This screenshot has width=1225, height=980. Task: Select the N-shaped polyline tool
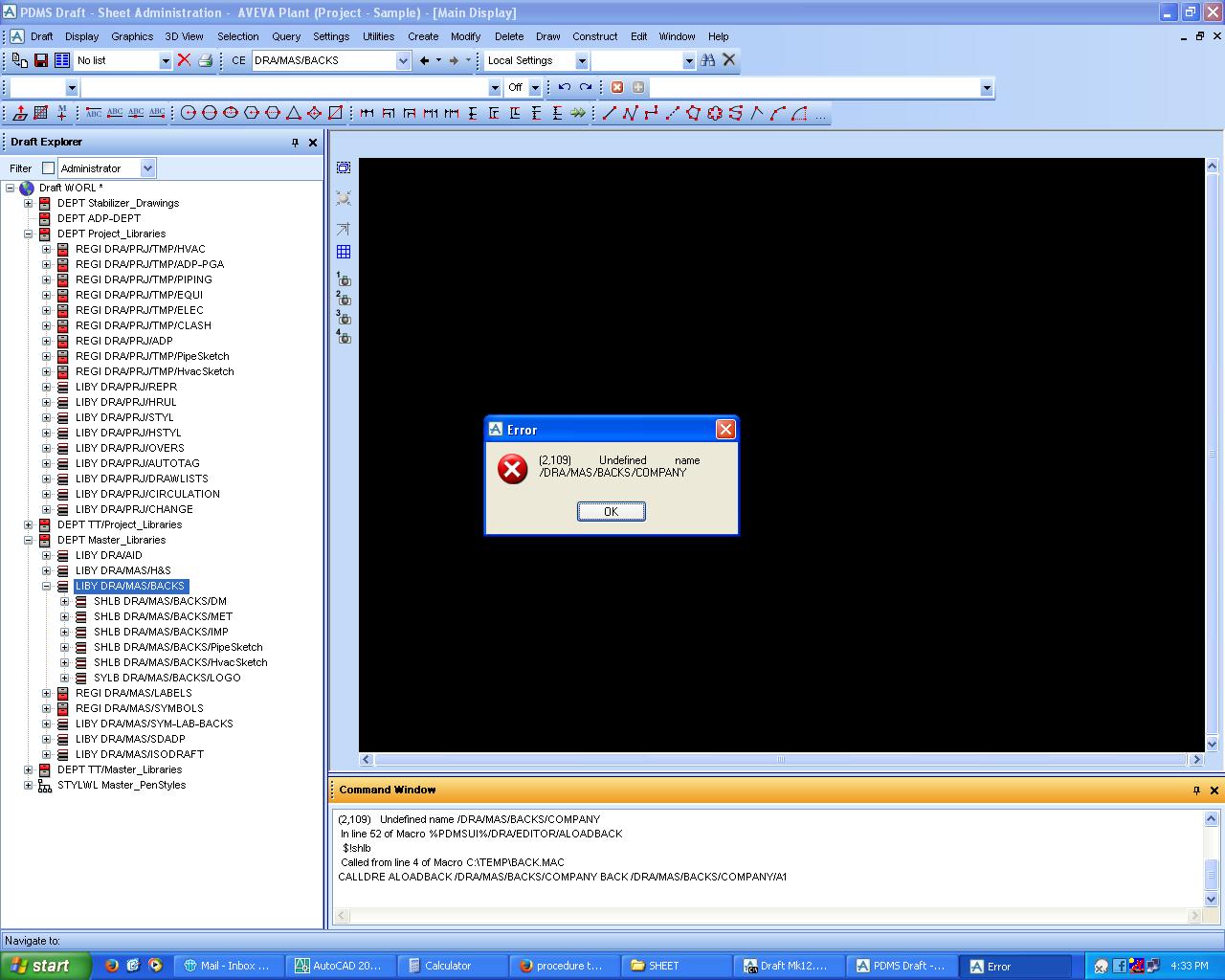tap(630, 113)
